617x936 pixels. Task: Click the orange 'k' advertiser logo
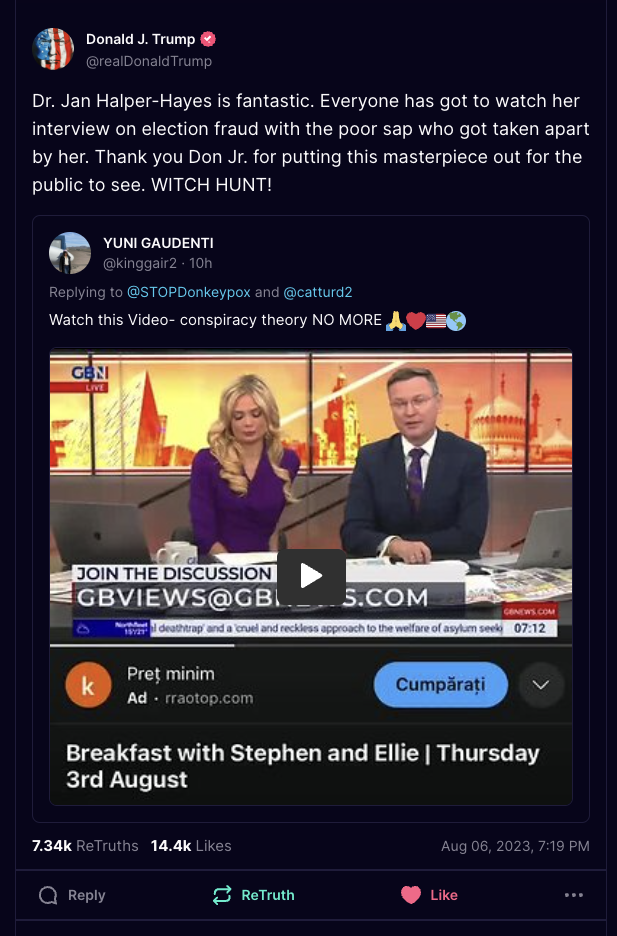point(88,685)
